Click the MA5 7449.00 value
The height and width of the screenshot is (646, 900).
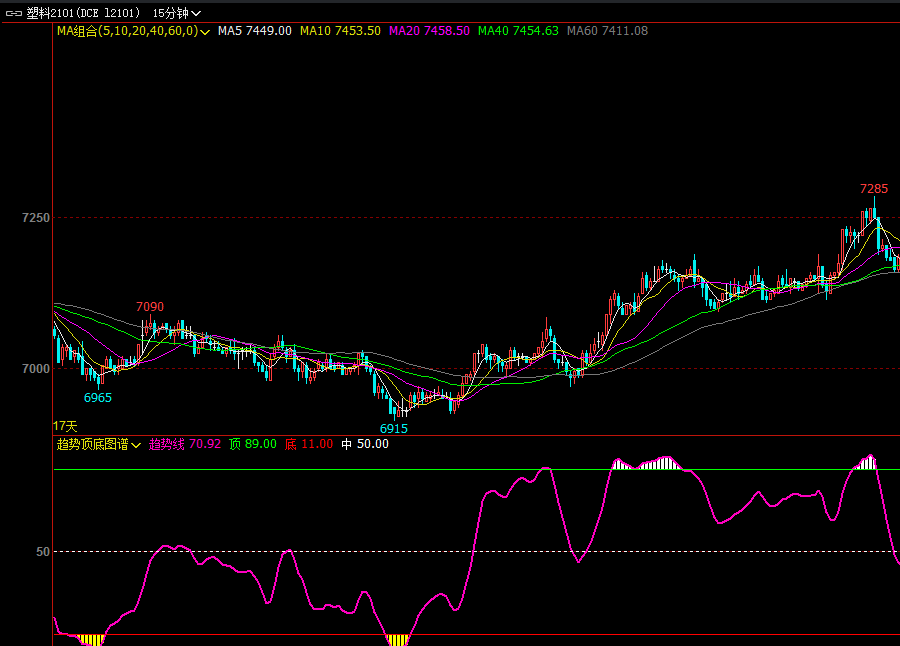click(x=254, y=31)
